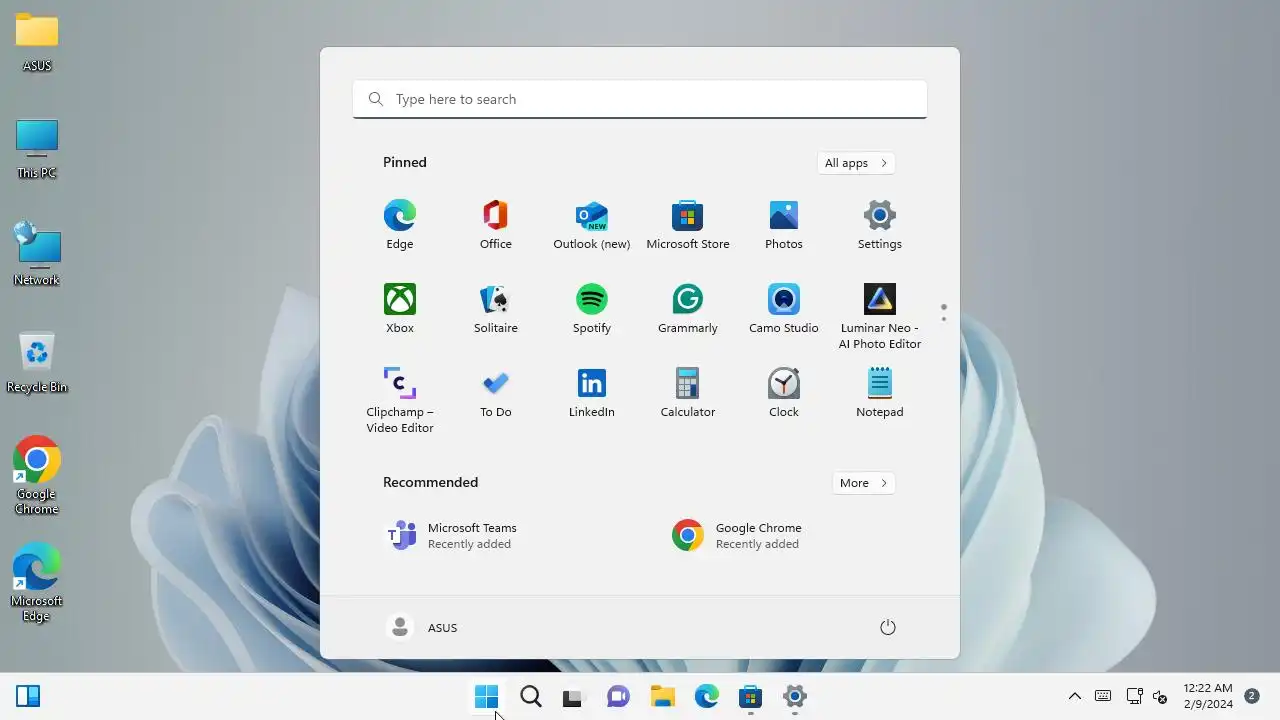Launch Clipchamp Video Editor
1280x720 pixels.
coord(400,400)
